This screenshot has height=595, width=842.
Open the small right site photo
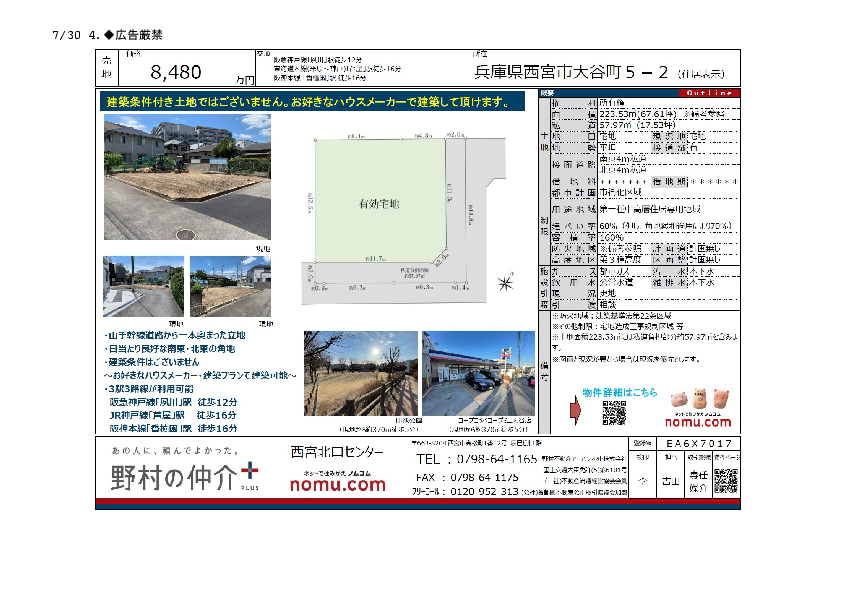click(x=230, y=287)
